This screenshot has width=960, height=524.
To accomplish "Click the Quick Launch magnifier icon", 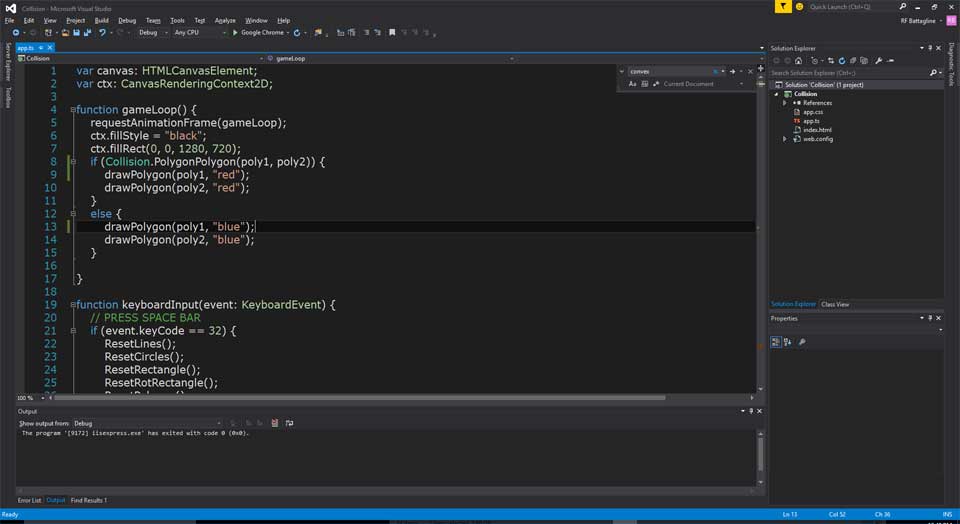I will click(x=902, y=7).
